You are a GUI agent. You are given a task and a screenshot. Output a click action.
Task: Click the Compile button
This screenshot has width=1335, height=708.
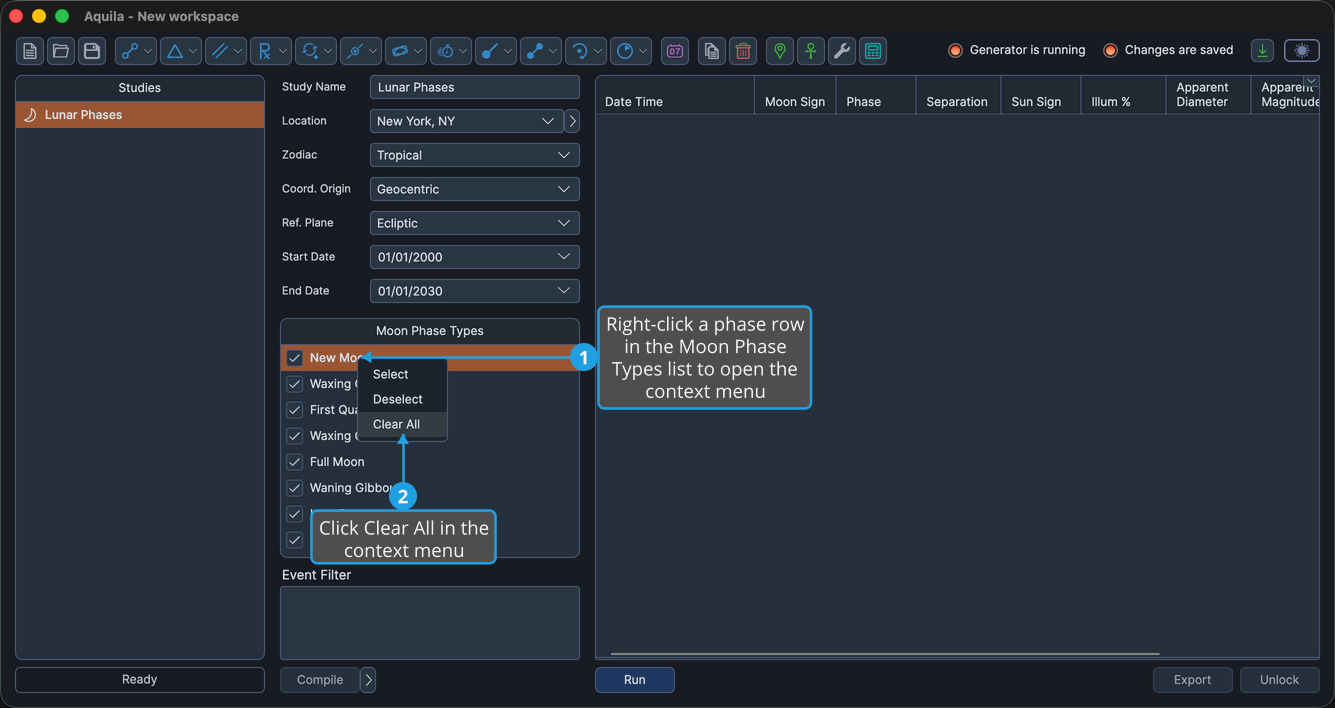(x=320, y=680)
